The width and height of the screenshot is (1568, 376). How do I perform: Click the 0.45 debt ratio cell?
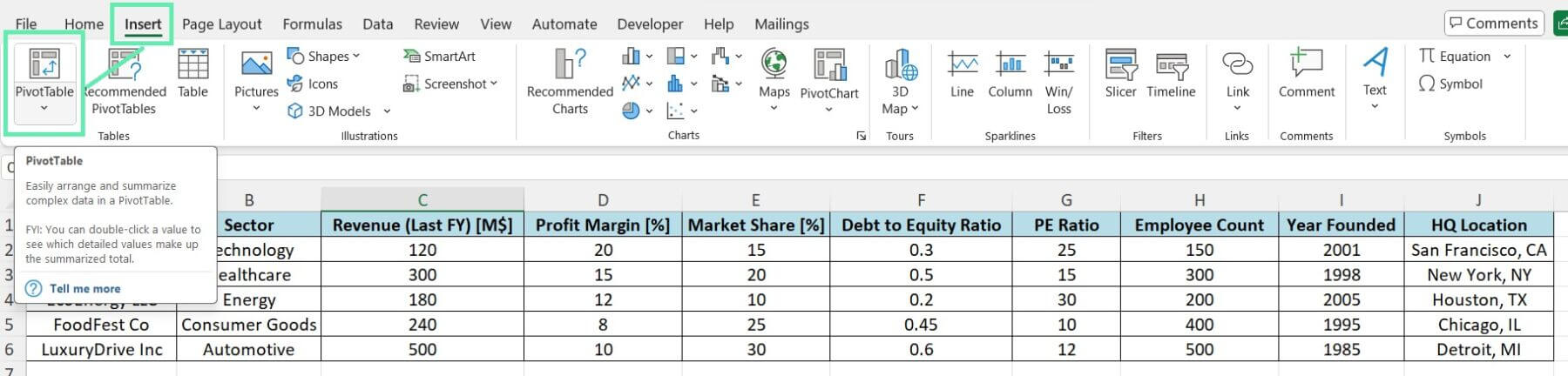pos(921,325)
